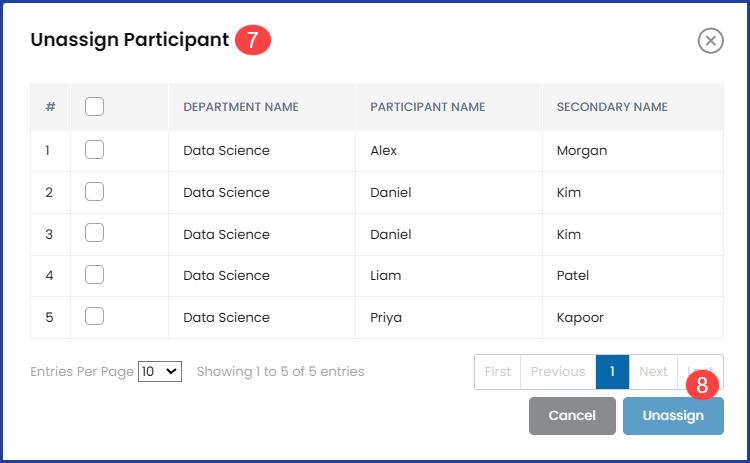Open the Entries Per Page dropdown

pos(160,371)
